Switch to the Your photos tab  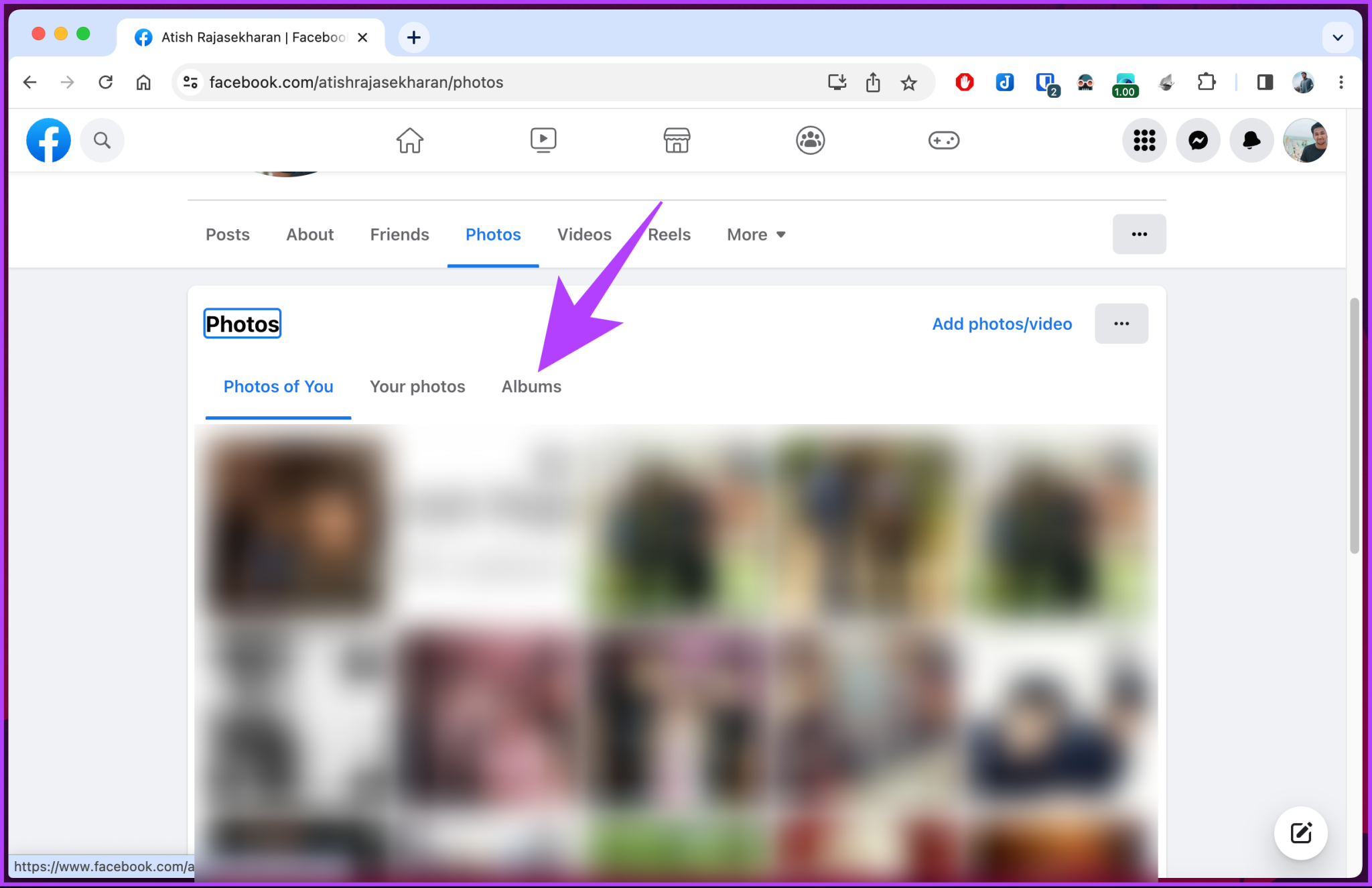[x=417, y=386]
